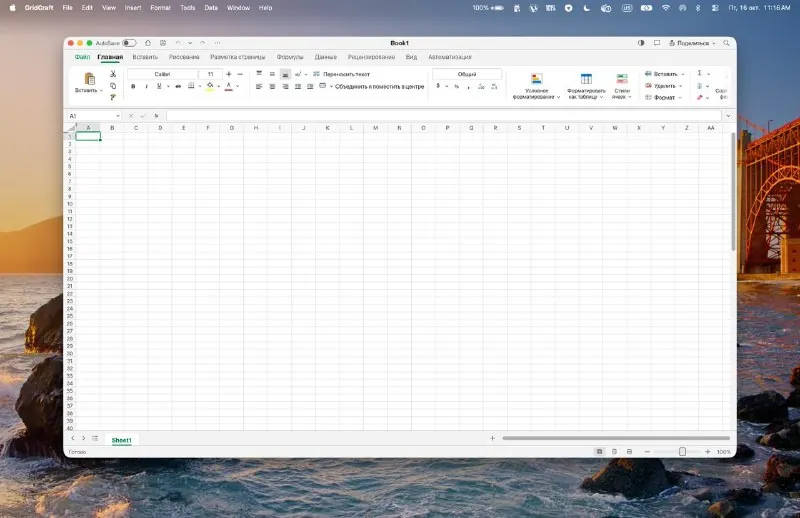Open Comments pane icon
This screenshot has height=518, width=800.
pos(657,43)
